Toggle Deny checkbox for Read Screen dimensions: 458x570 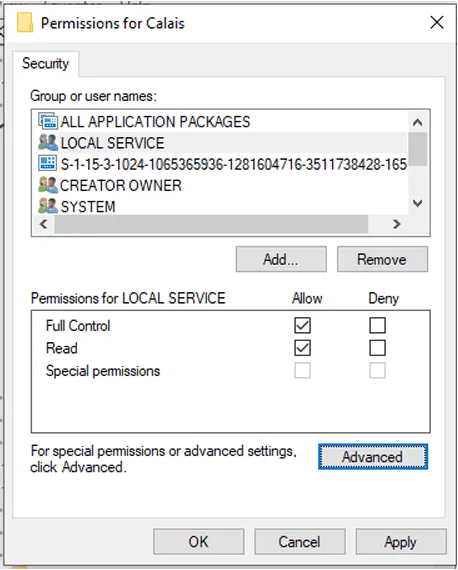[x=377, y=348]
